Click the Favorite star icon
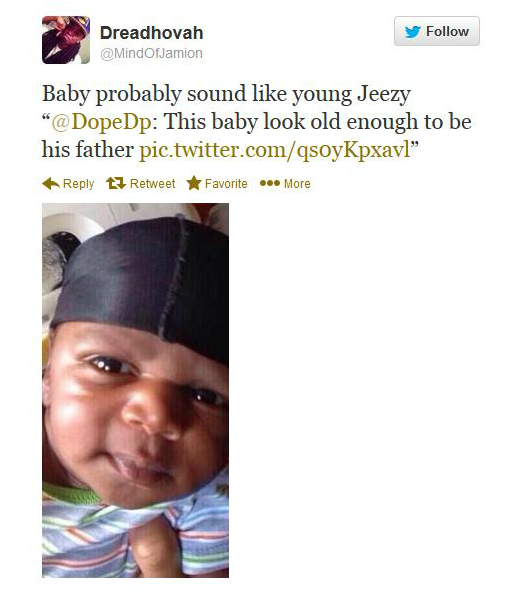521x592 pixels. point(194,183)
